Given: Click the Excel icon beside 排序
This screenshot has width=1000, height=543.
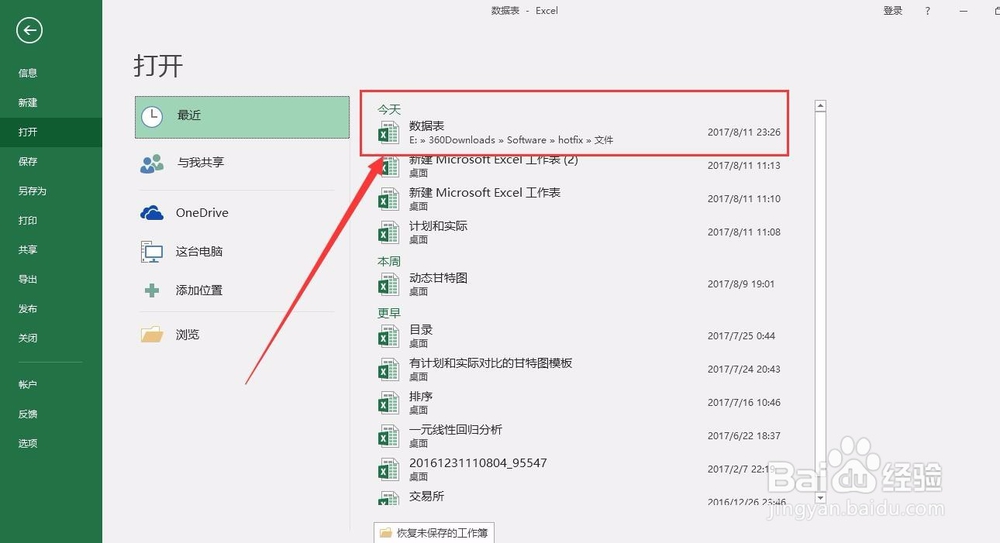Looking at the screenshot, I should pos(388,403).
